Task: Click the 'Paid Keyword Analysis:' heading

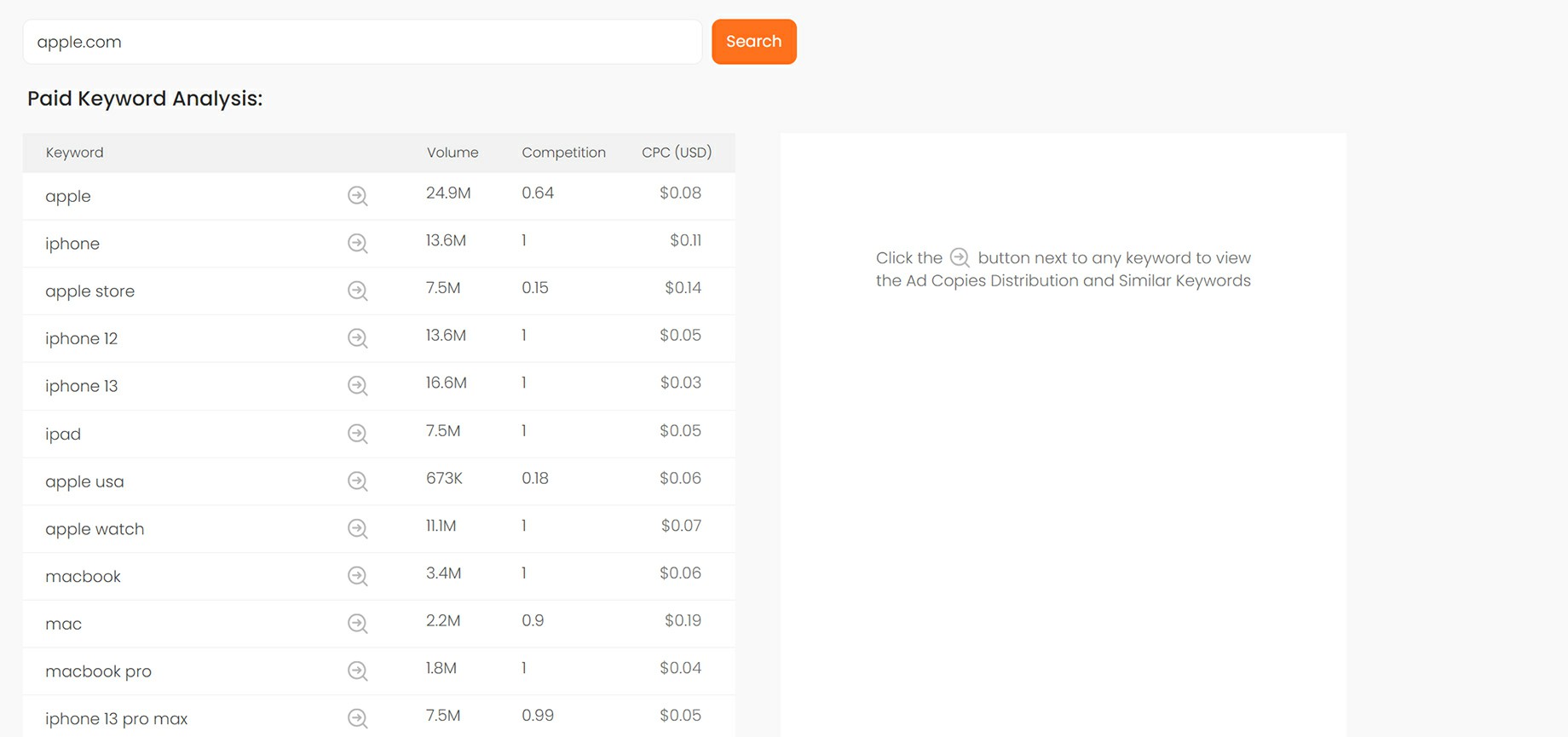Action: [145, 99]
